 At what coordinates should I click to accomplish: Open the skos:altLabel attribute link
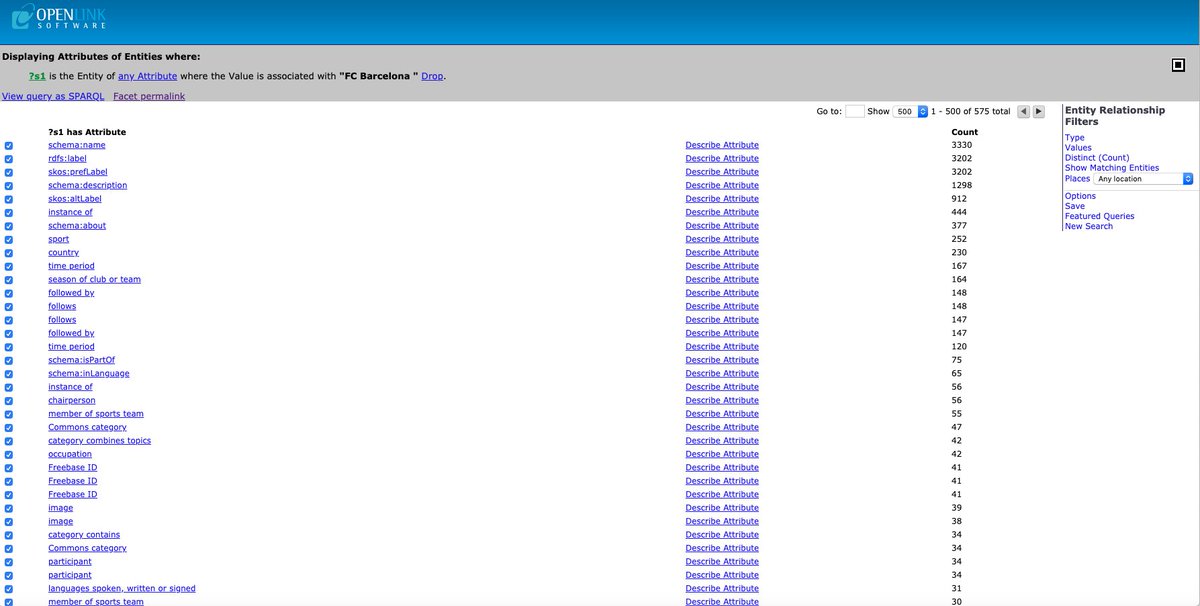[75, 199]
